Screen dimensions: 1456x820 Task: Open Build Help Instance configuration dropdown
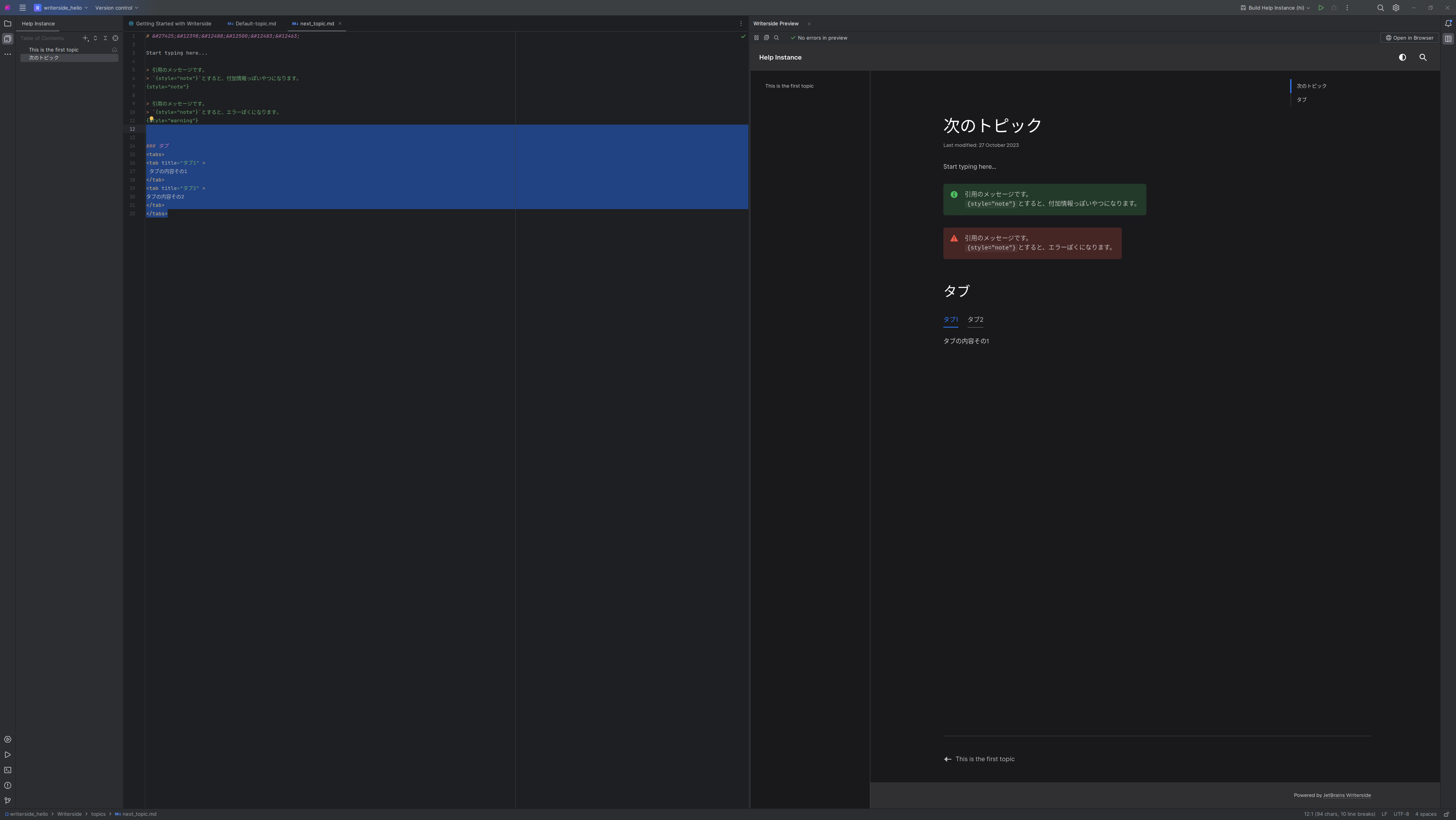click(x=1275, y=8)
